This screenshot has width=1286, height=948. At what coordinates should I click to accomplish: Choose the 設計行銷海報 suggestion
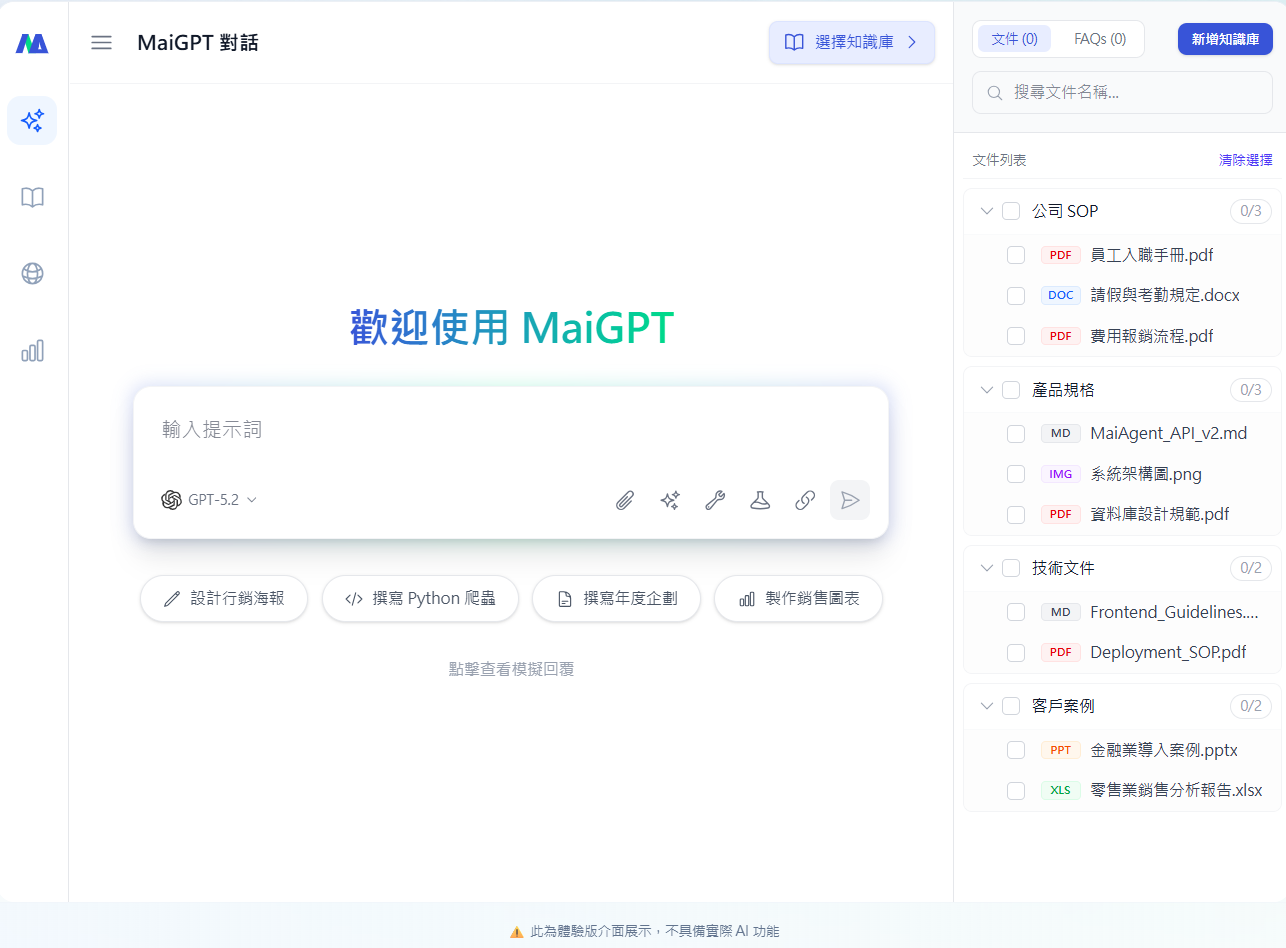coord(224,598)
